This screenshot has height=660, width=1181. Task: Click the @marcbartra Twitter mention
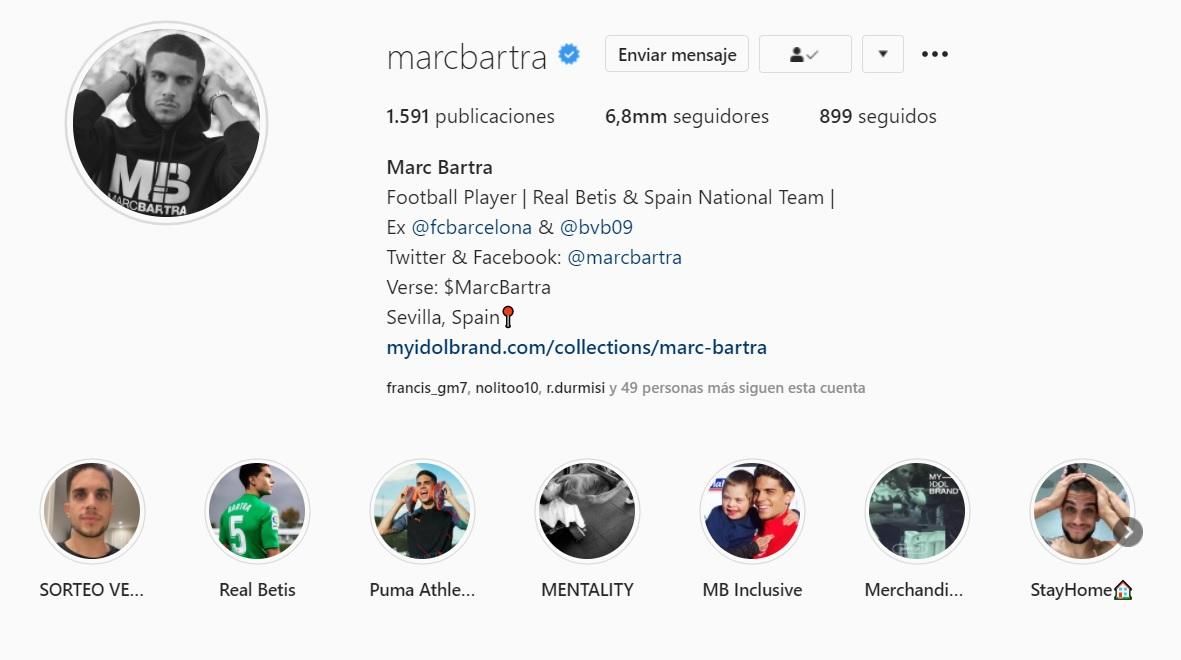tap(624, 257)
